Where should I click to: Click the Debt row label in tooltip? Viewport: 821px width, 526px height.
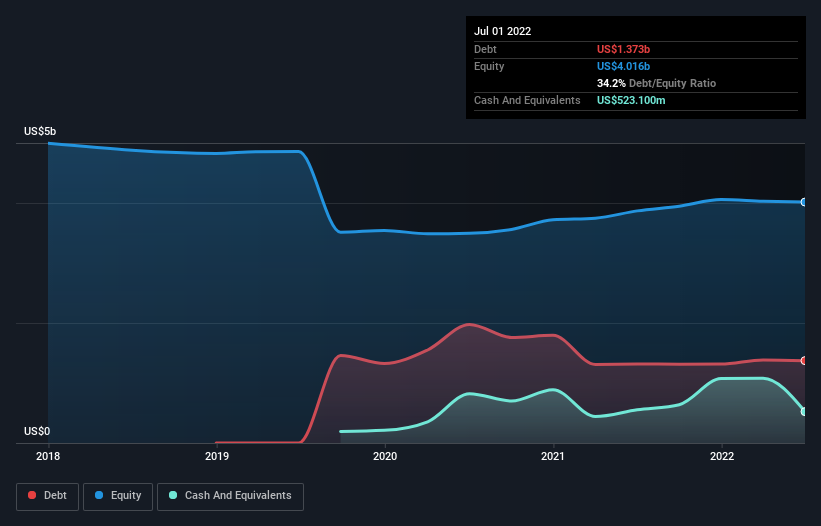(485, 49)
